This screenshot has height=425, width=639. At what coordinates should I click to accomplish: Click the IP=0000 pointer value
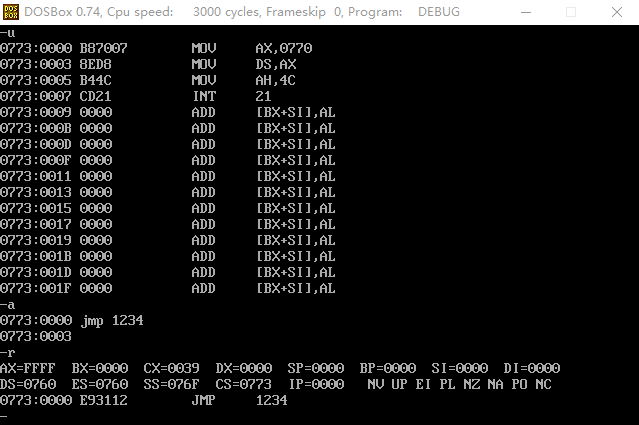(317, 384)
